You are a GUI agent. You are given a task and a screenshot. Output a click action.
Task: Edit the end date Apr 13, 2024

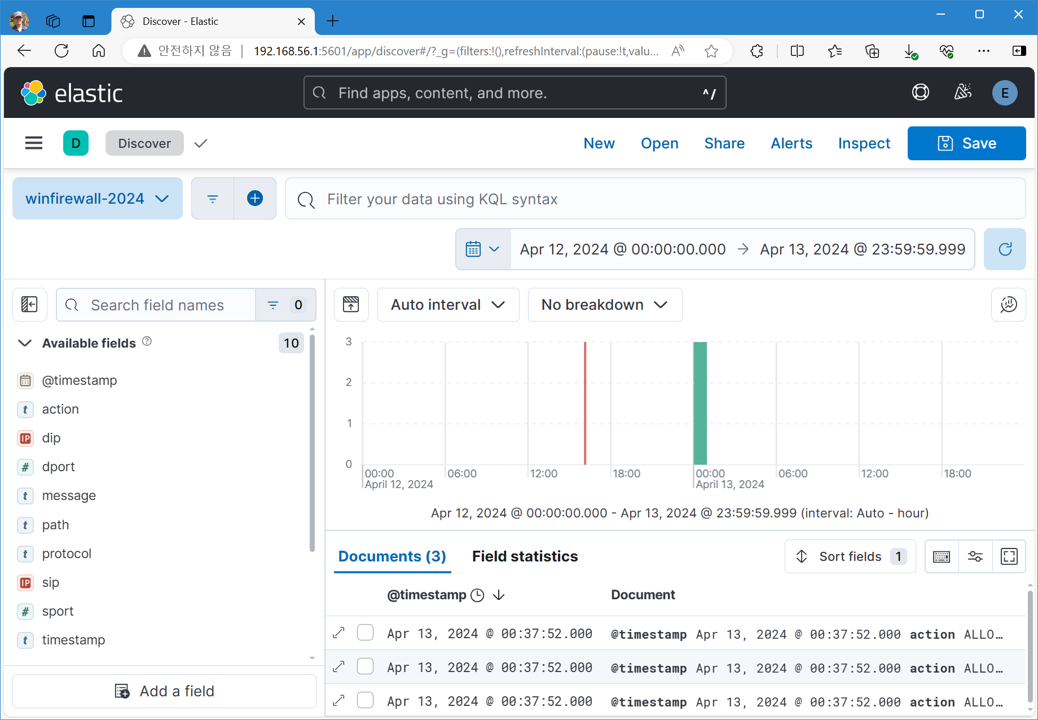(x=863, y=249)
